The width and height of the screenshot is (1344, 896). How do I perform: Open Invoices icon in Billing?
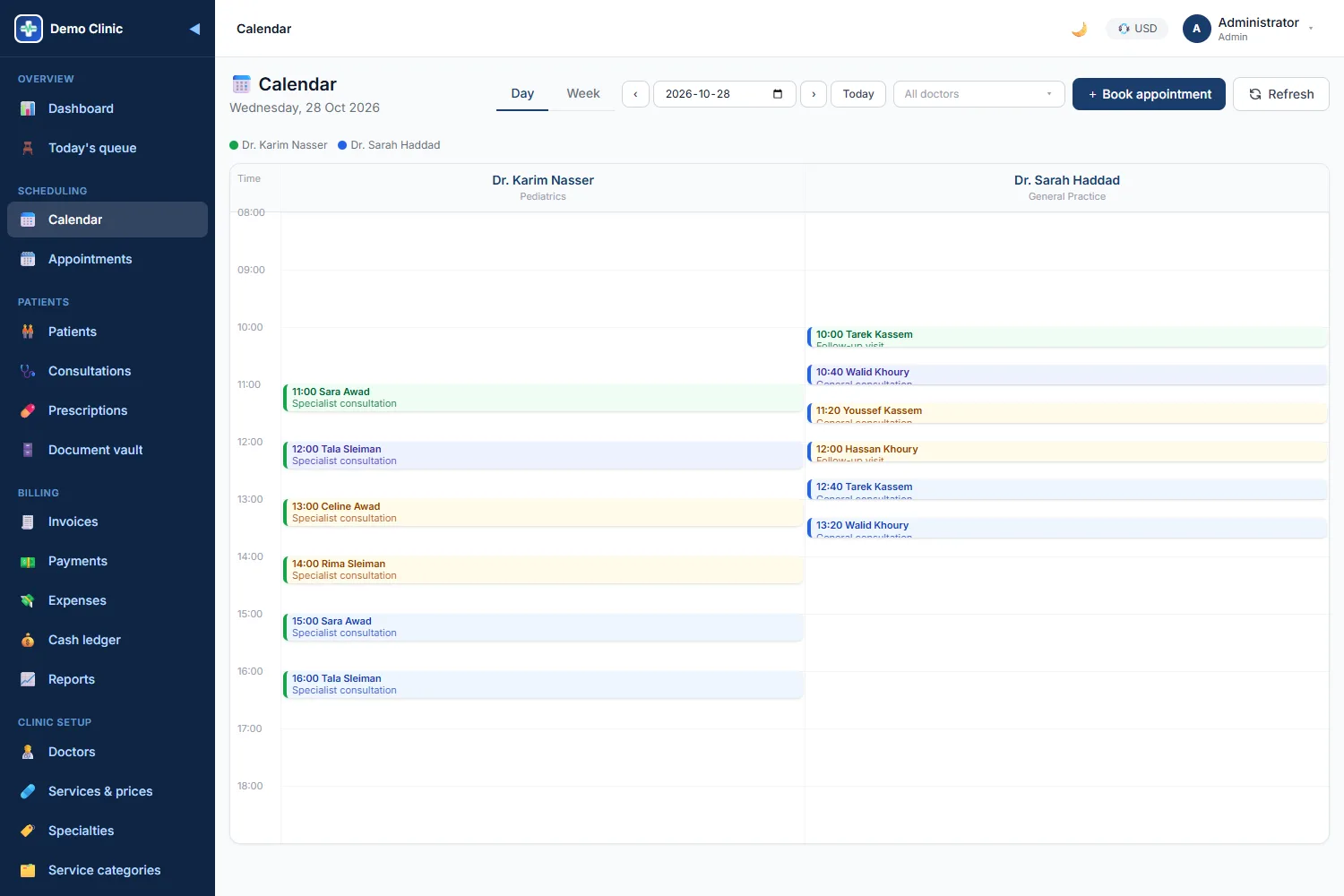(x=28, y=521)
